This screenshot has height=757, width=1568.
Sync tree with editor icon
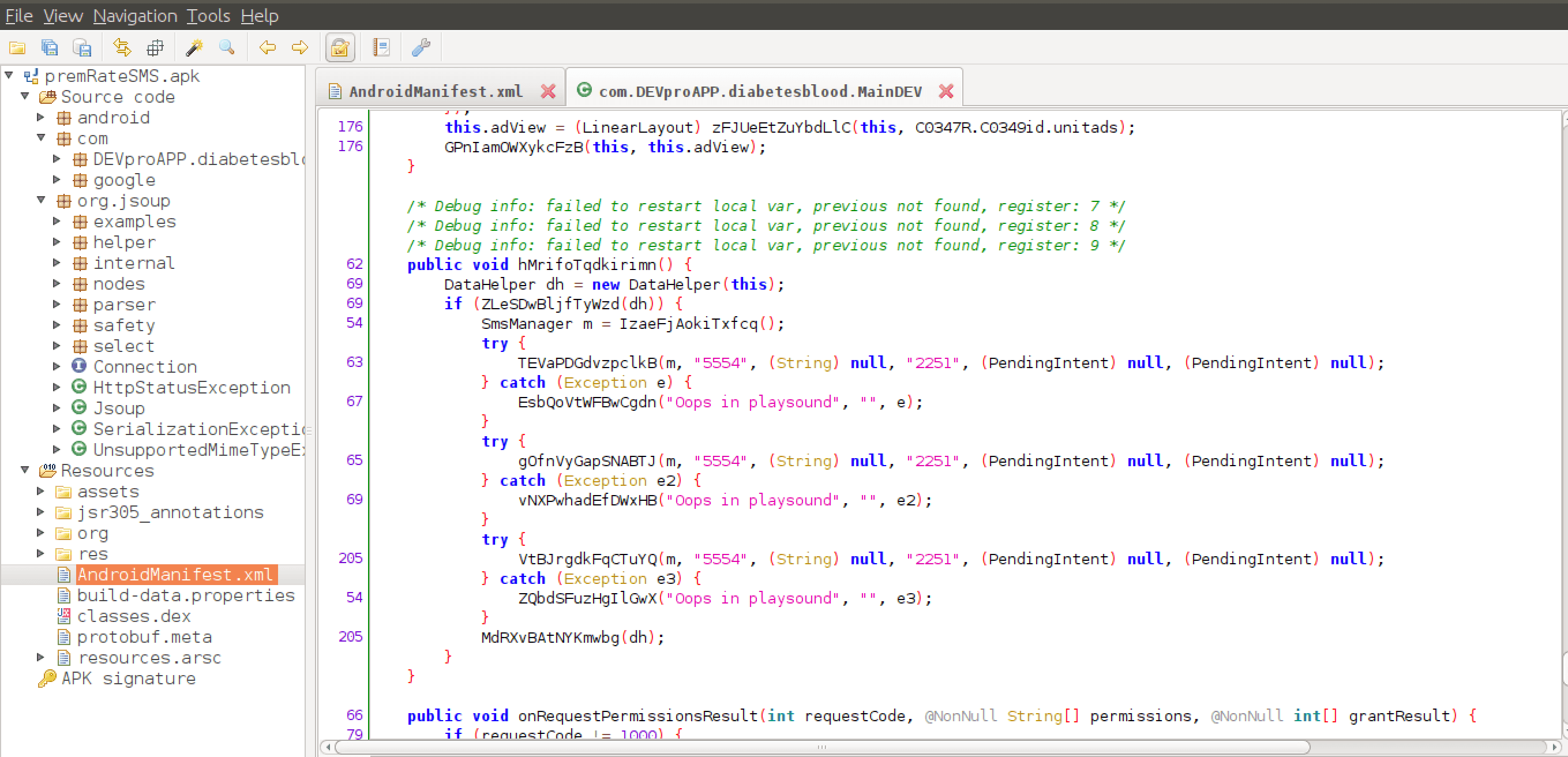click(x=122, y=47)
